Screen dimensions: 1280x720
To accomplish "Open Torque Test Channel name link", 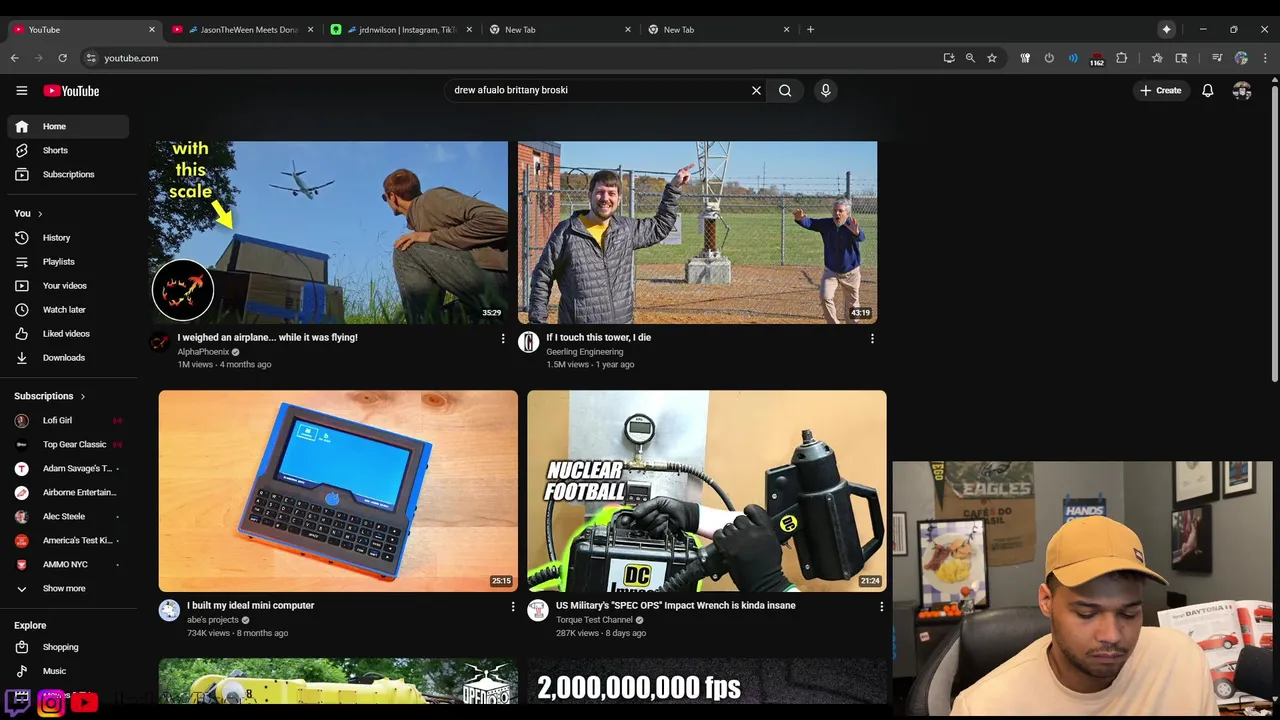I will 594,620.
